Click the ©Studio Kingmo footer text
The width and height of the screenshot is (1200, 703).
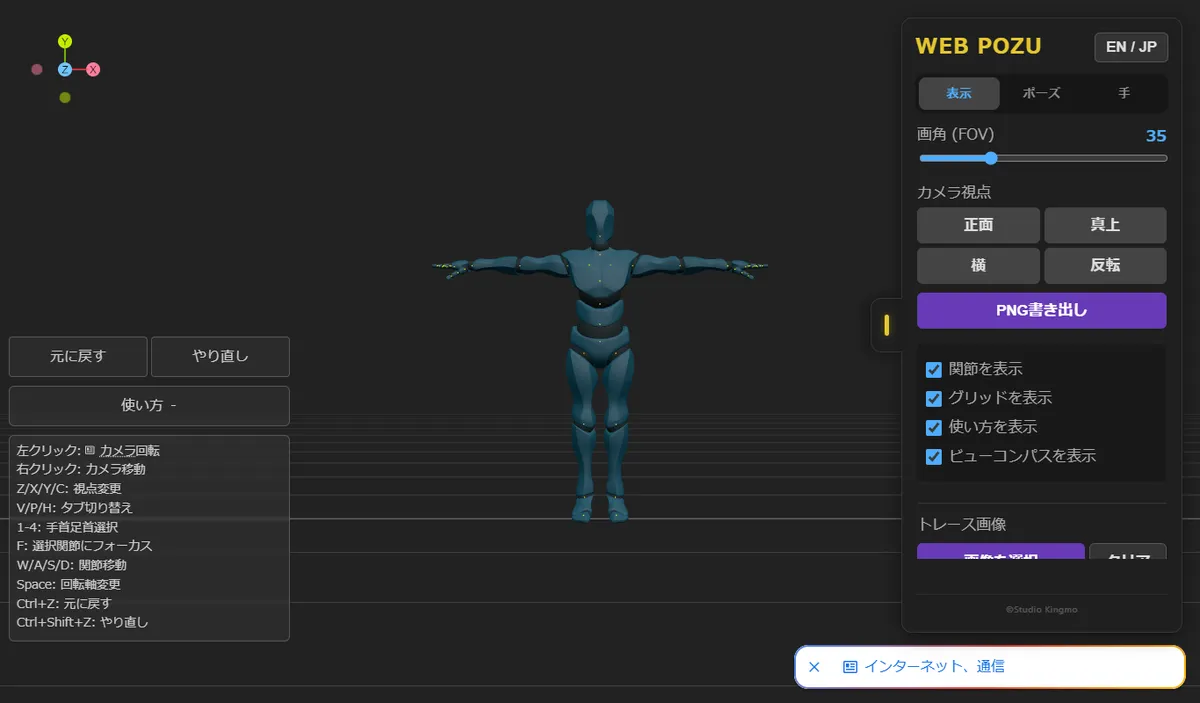pyautogui.click(x=1041, y=609)
